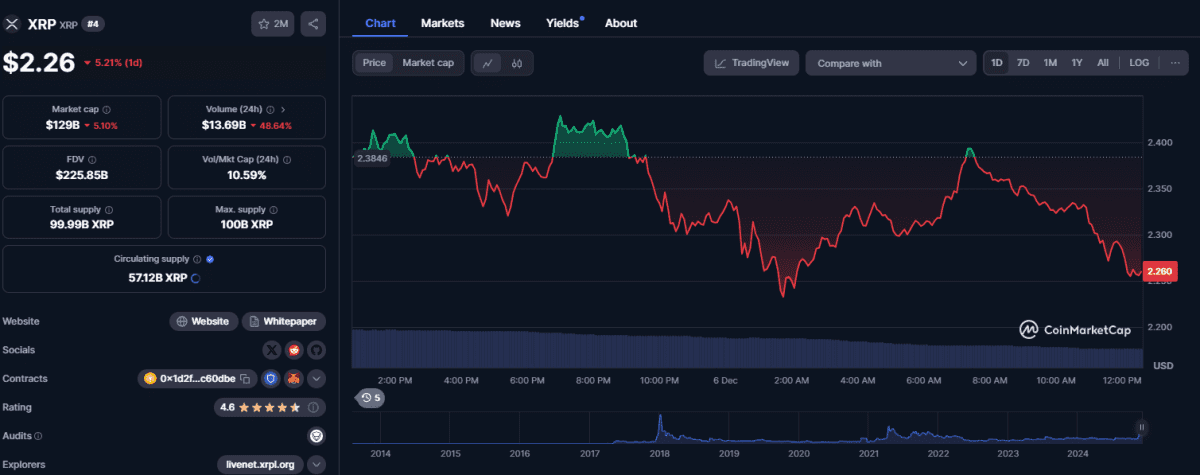Screen dimensions: 1200x475
Task: Open Vol/Mkt Cap info icon
Action: [287, 159]
